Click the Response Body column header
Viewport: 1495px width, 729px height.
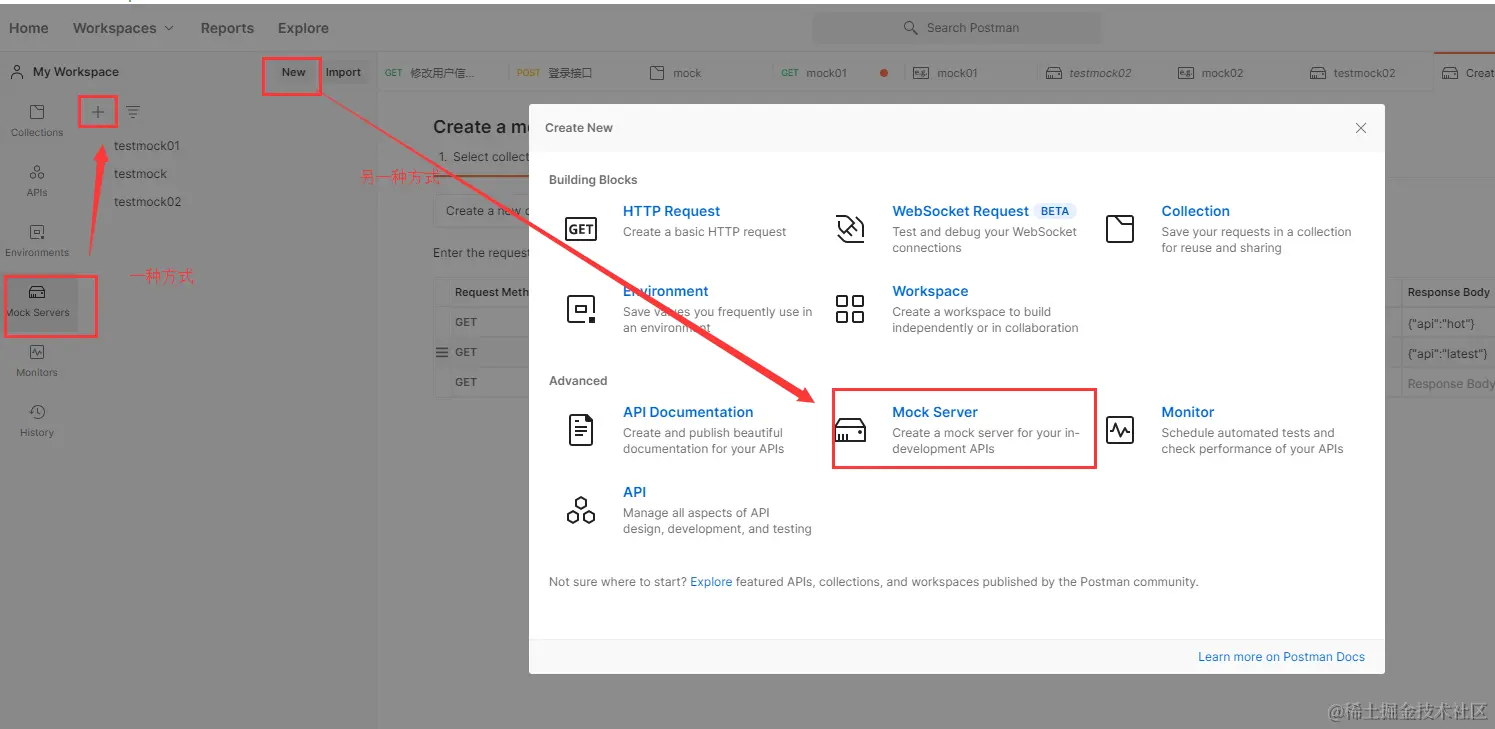(x=1448, y=292)
